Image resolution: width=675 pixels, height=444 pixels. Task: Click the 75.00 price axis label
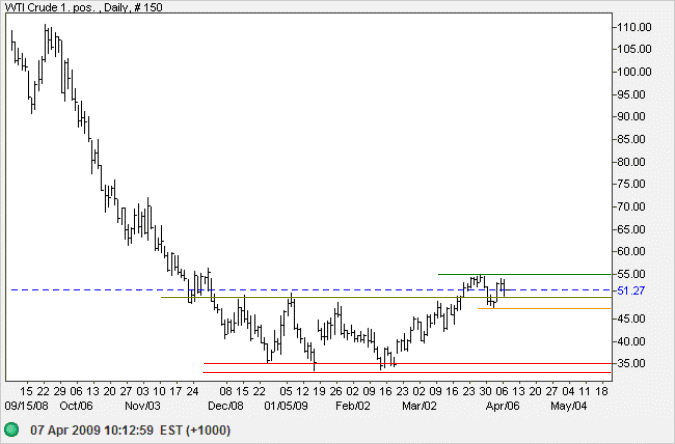(x=631, y=184)
